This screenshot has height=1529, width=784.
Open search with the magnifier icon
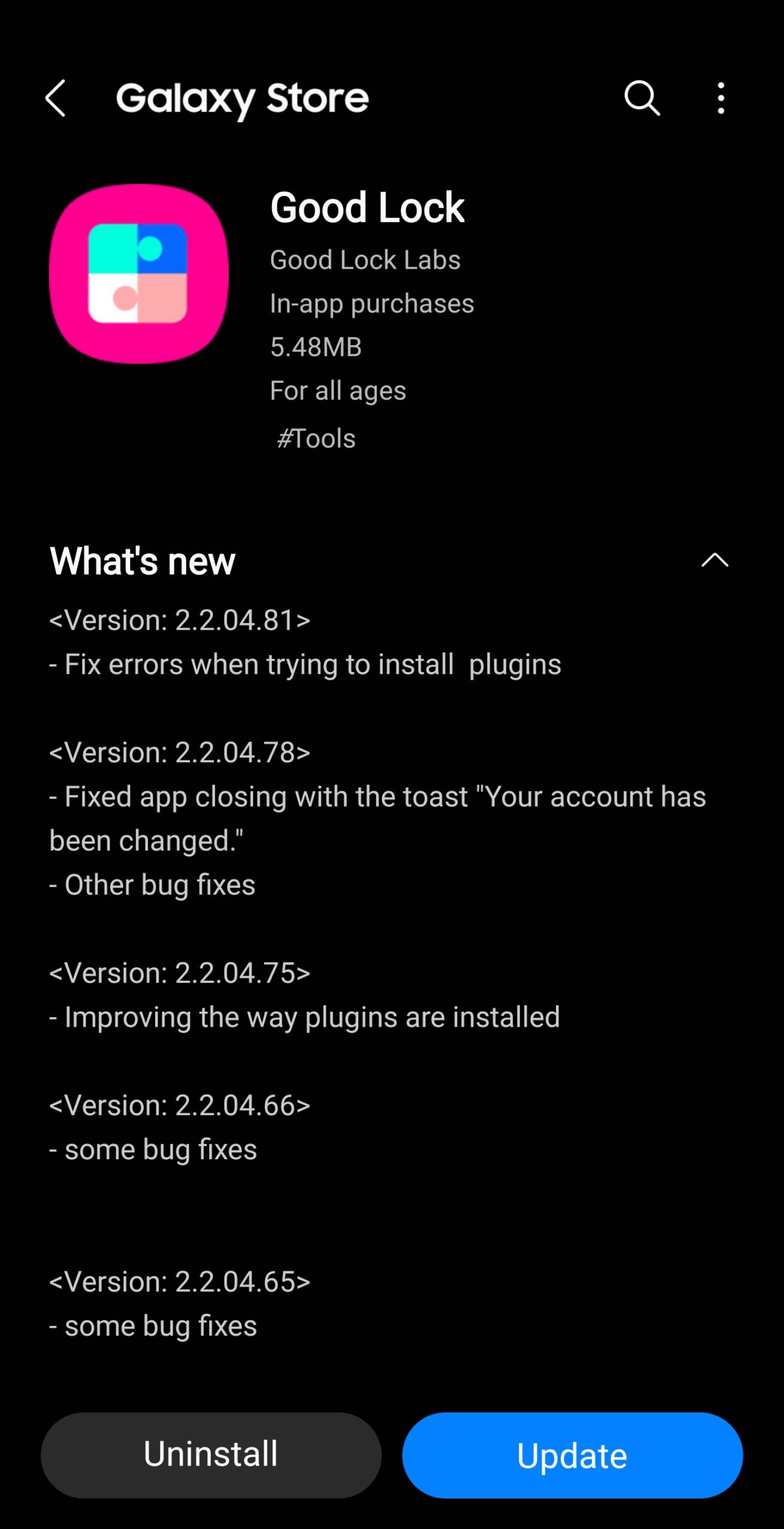[642, 98]
